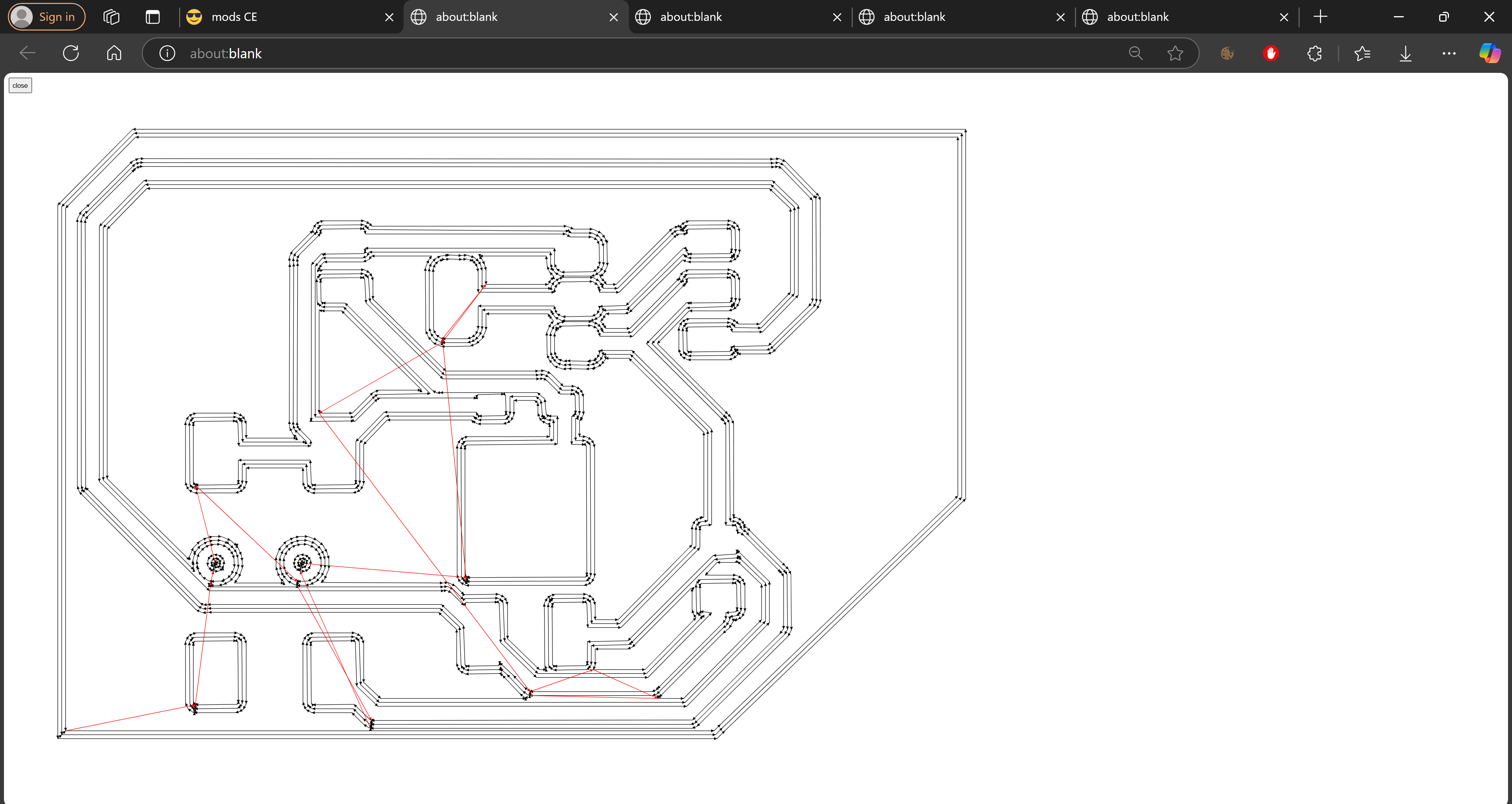Open the Workspaces icon
The width and height of the screenshot is (1512, 804).
point(111,17)
